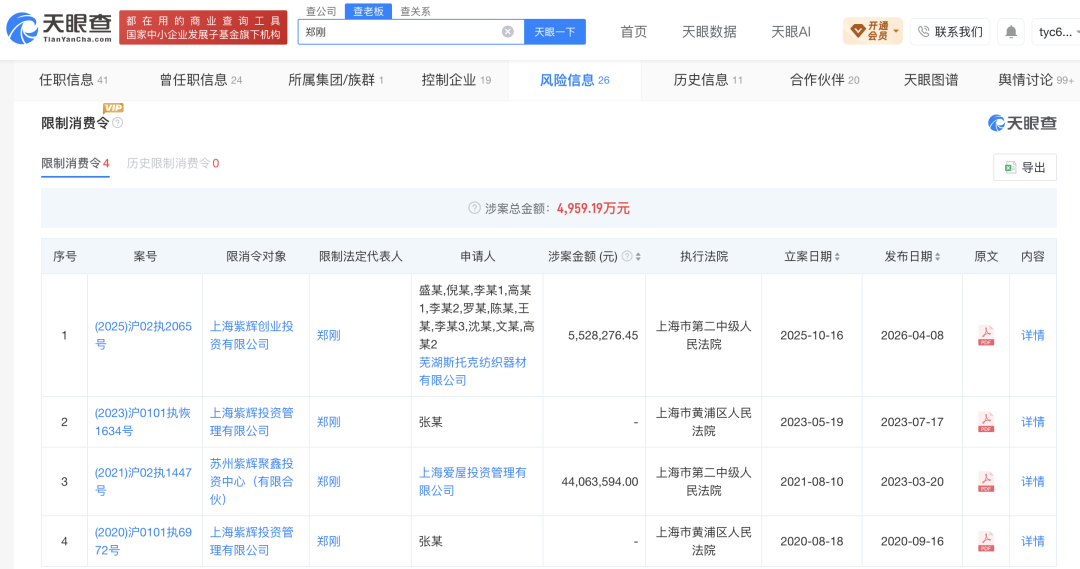This screenshot has width=1080, height=569.
Task: Click help icon beside 涉案总金额
Action: pyautogui.click(x=474, y=208)
